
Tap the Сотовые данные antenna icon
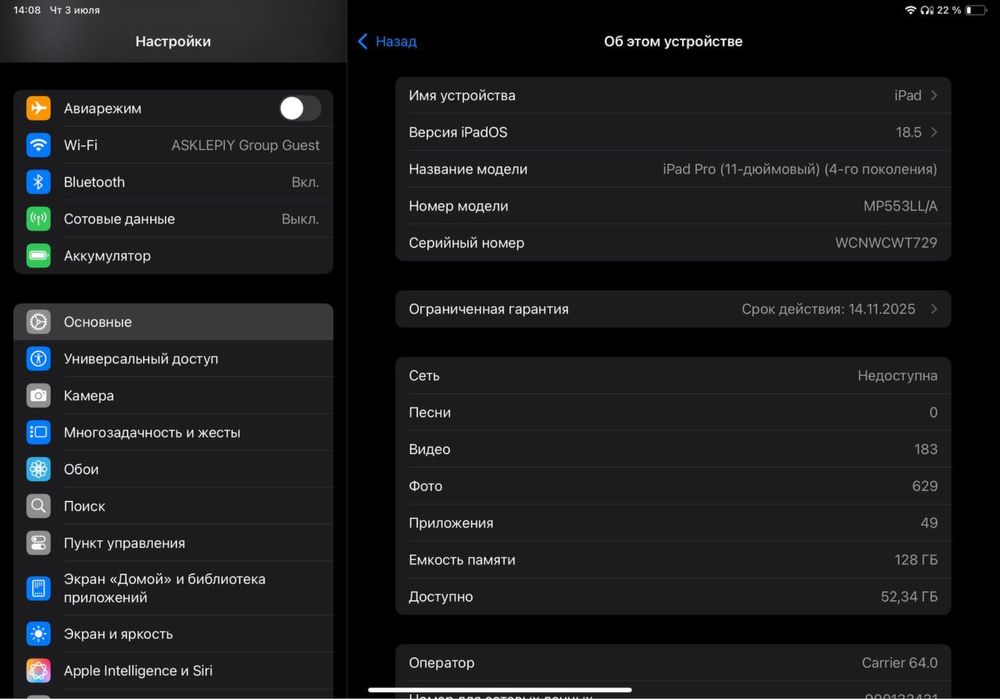(x=38, y=219)
